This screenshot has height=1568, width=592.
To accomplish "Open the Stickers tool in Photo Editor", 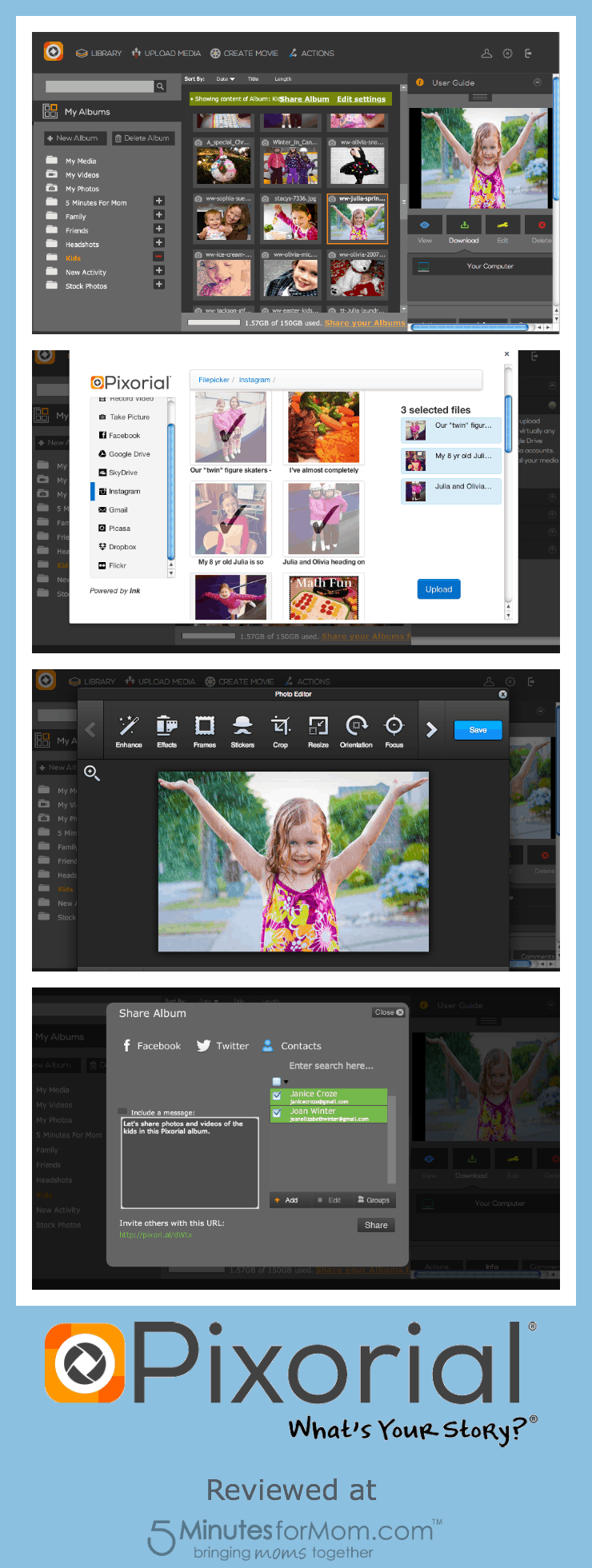I will [x=242, y=731].
